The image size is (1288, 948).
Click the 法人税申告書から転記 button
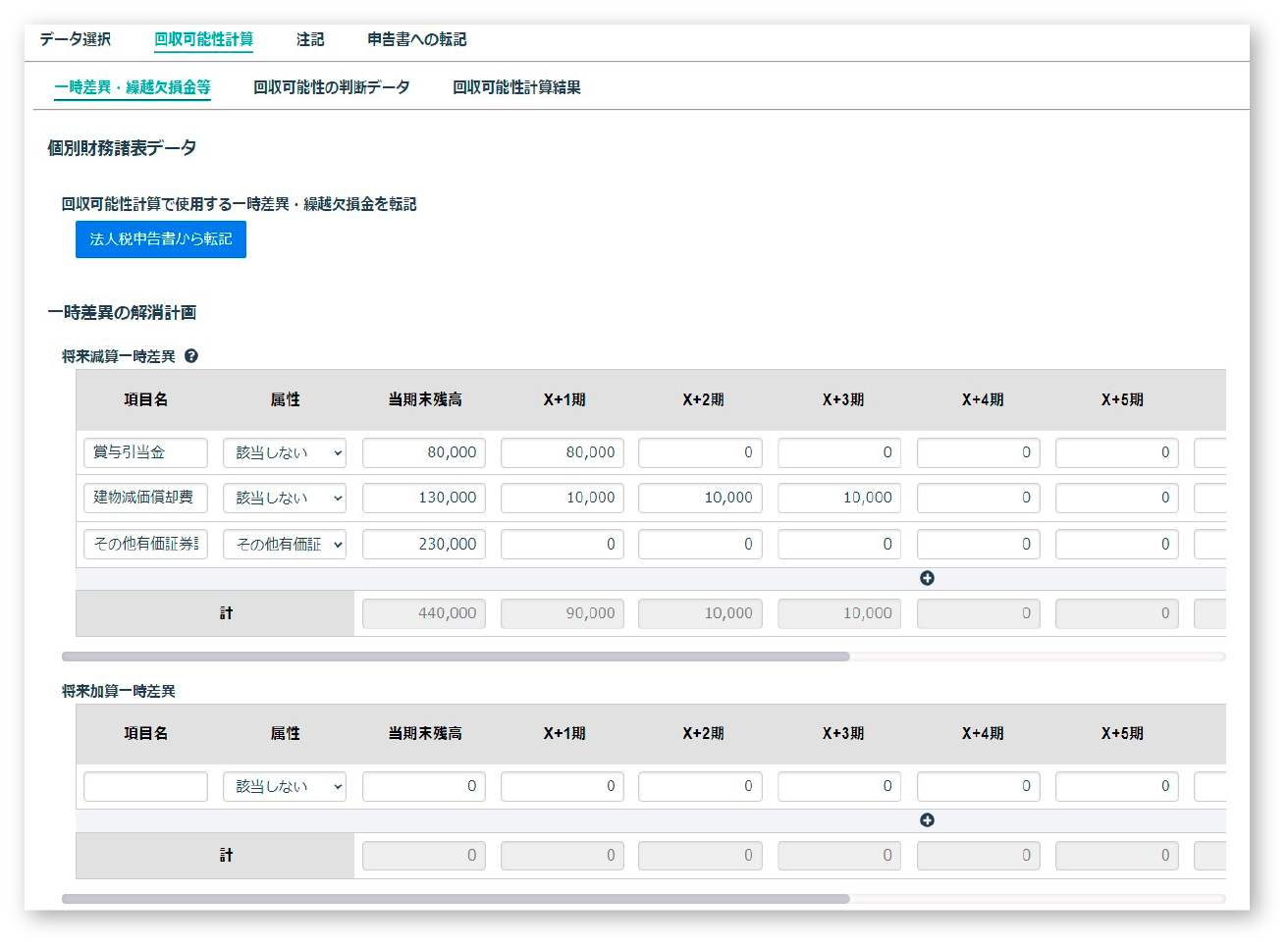pyautogui.click(x=160, y=238)
